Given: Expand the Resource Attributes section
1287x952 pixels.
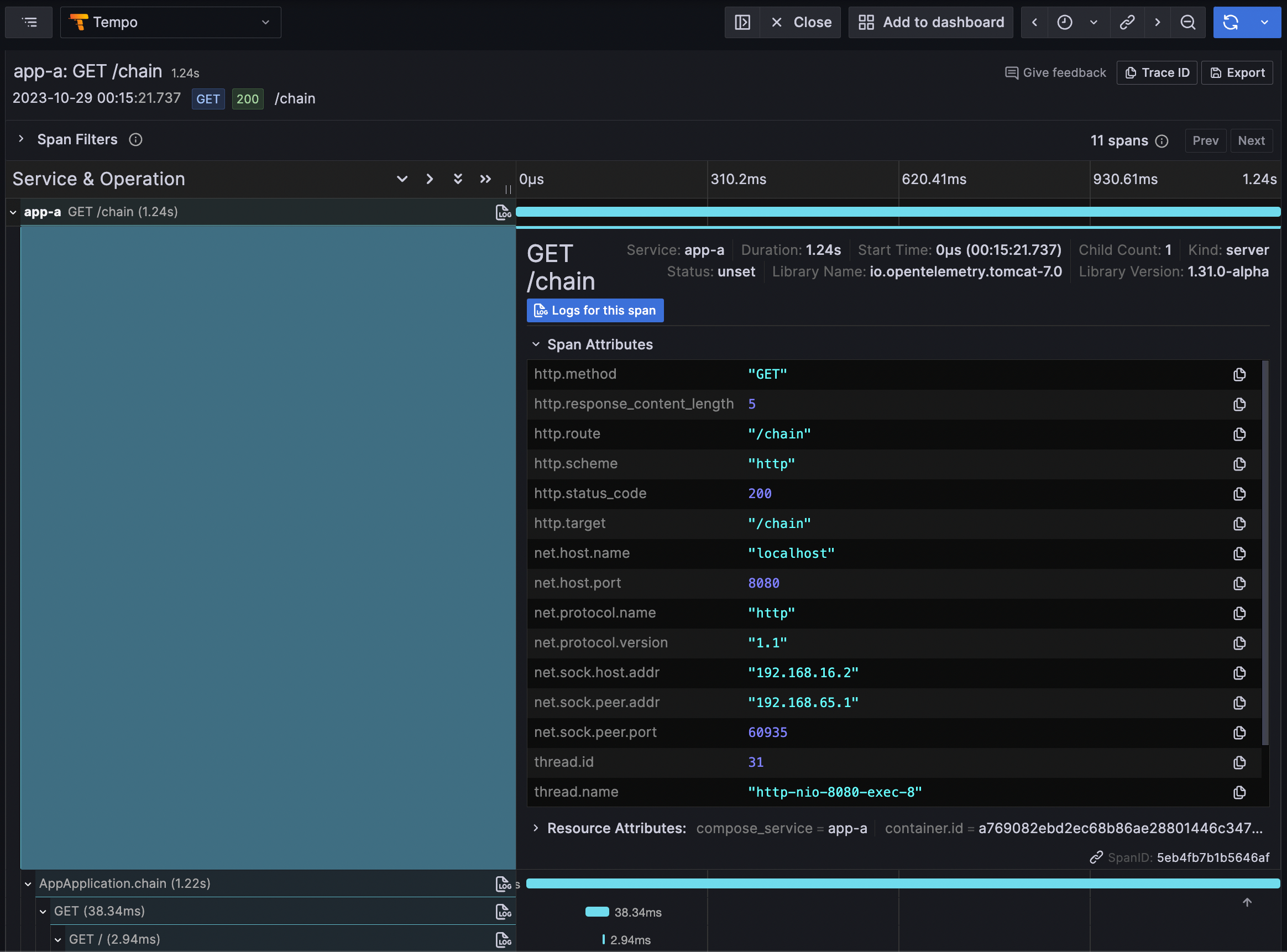Looking at the screenshot, I should [536, 828].
